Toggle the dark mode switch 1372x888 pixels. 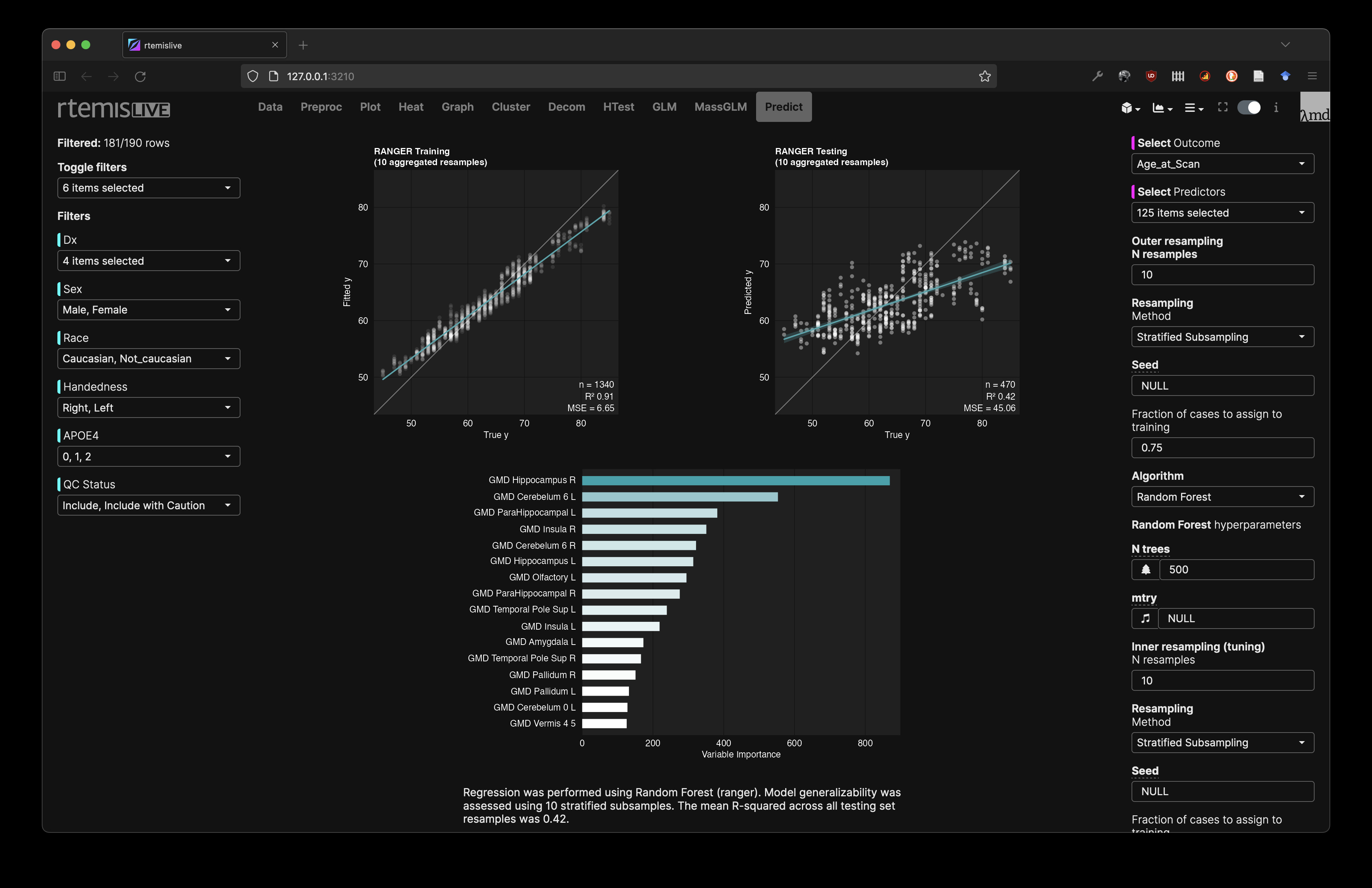coord(1249,108)
